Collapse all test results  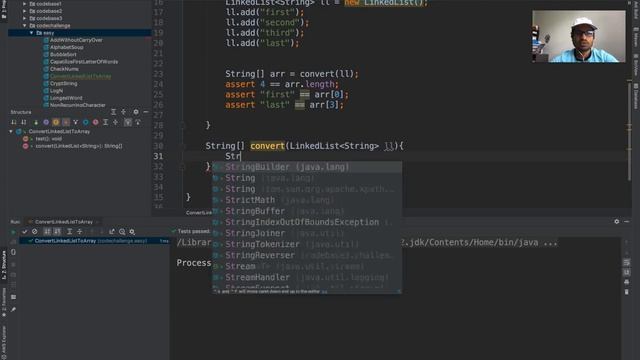(80, 231)
